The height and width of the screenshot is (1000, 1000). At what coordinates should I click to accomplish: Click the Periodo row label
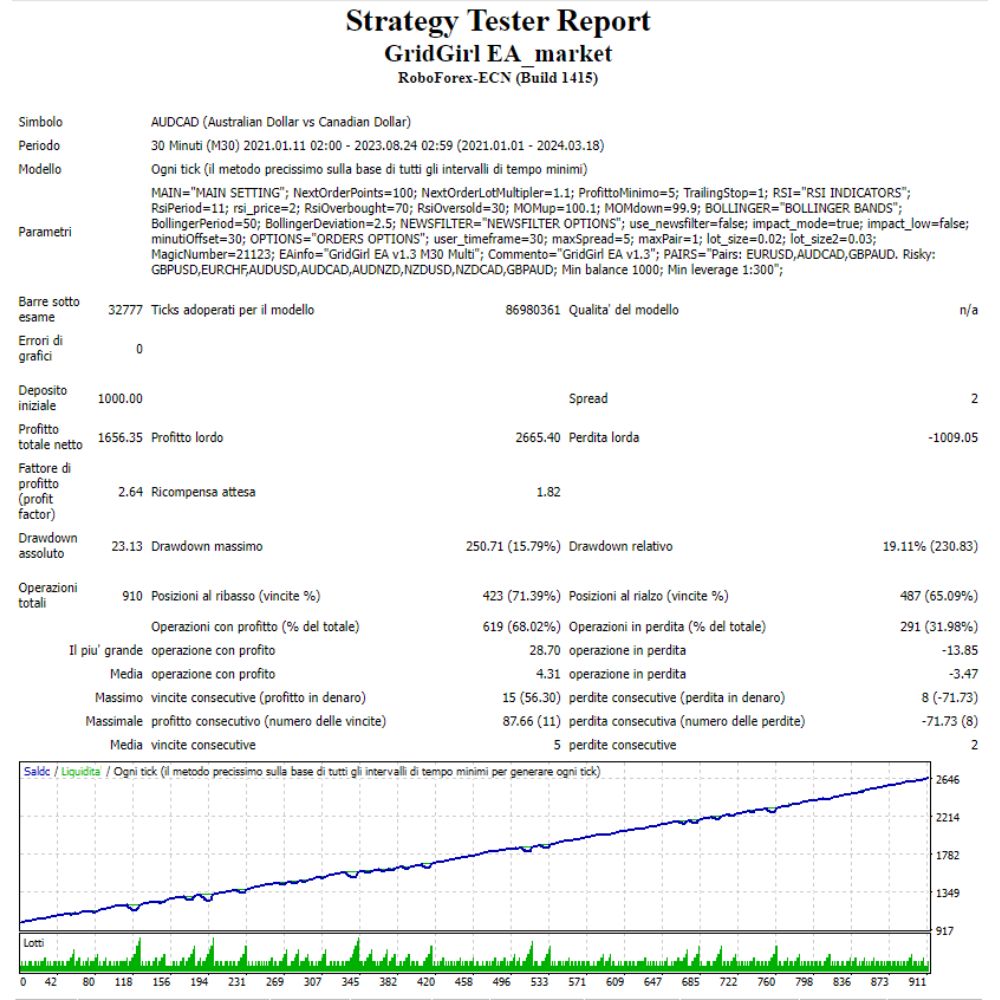40,146
